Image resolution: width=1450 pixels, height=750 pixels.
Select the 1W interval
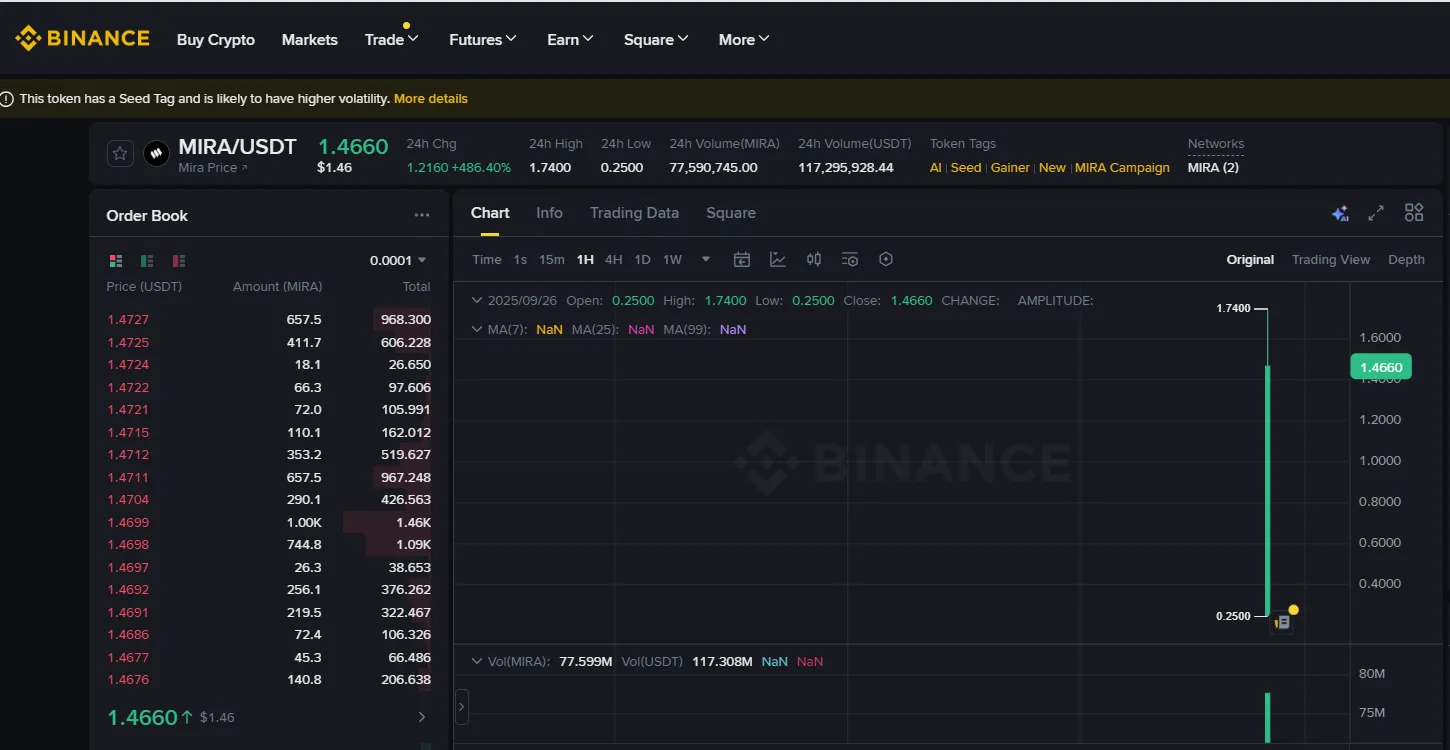coord(672,259)
